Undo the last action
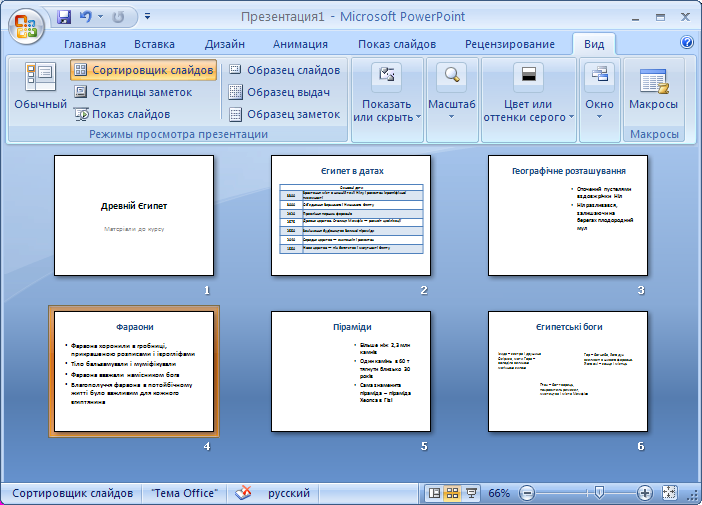Image resolution: width=702 pixels, height=505 pixels. coord(85,17)
